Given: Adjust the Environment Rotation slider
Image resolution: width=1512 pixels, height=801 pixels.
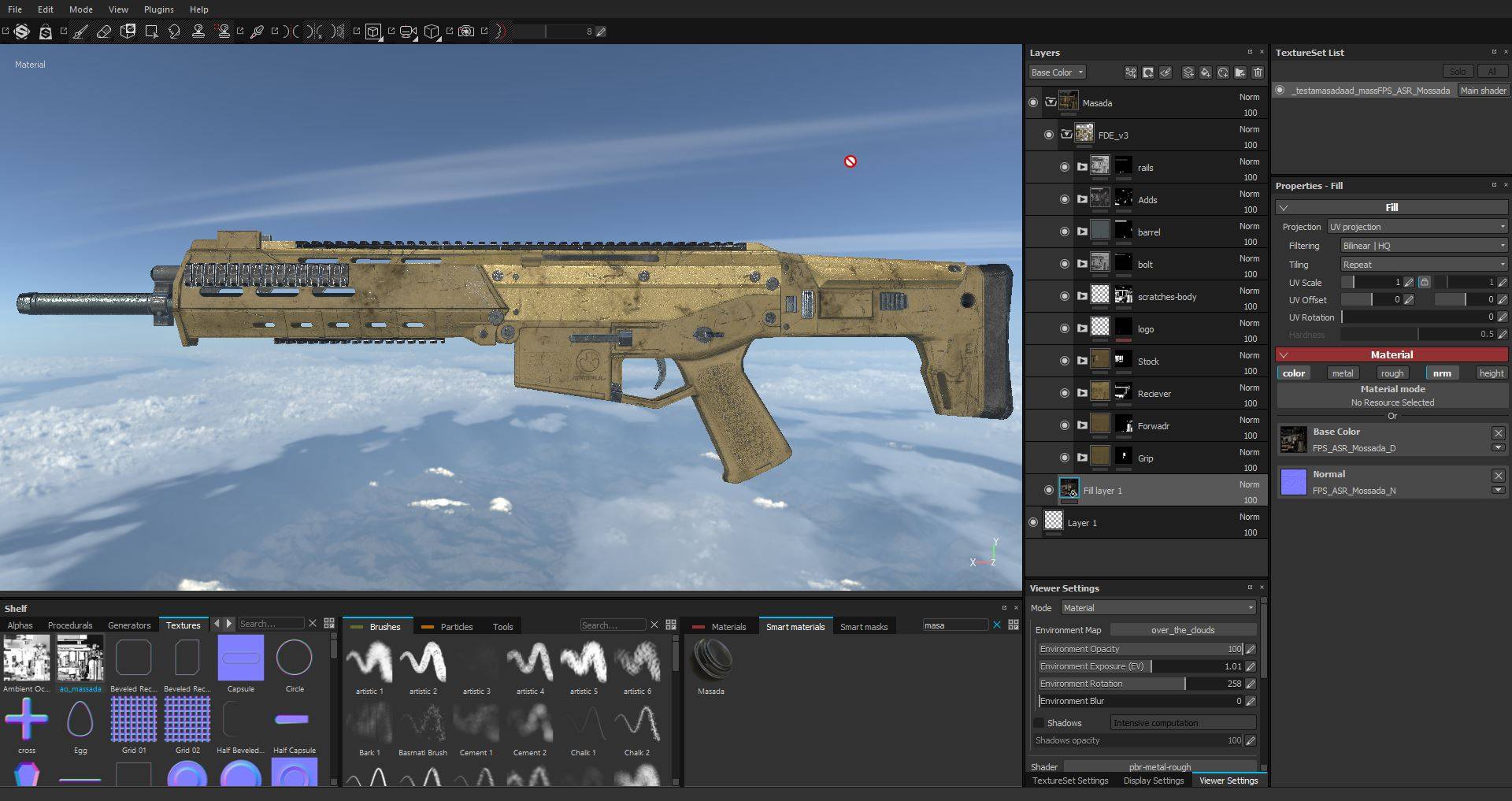Looking at the screenshot, I should 1140,684.
